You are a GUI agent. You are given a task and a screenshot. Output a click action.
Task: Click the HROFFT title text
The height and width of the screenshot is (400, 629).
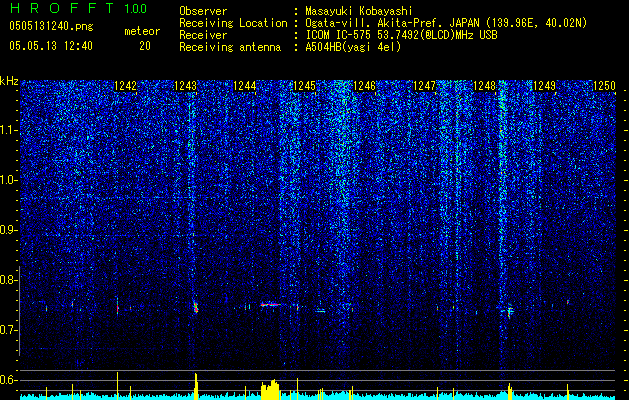62,8
